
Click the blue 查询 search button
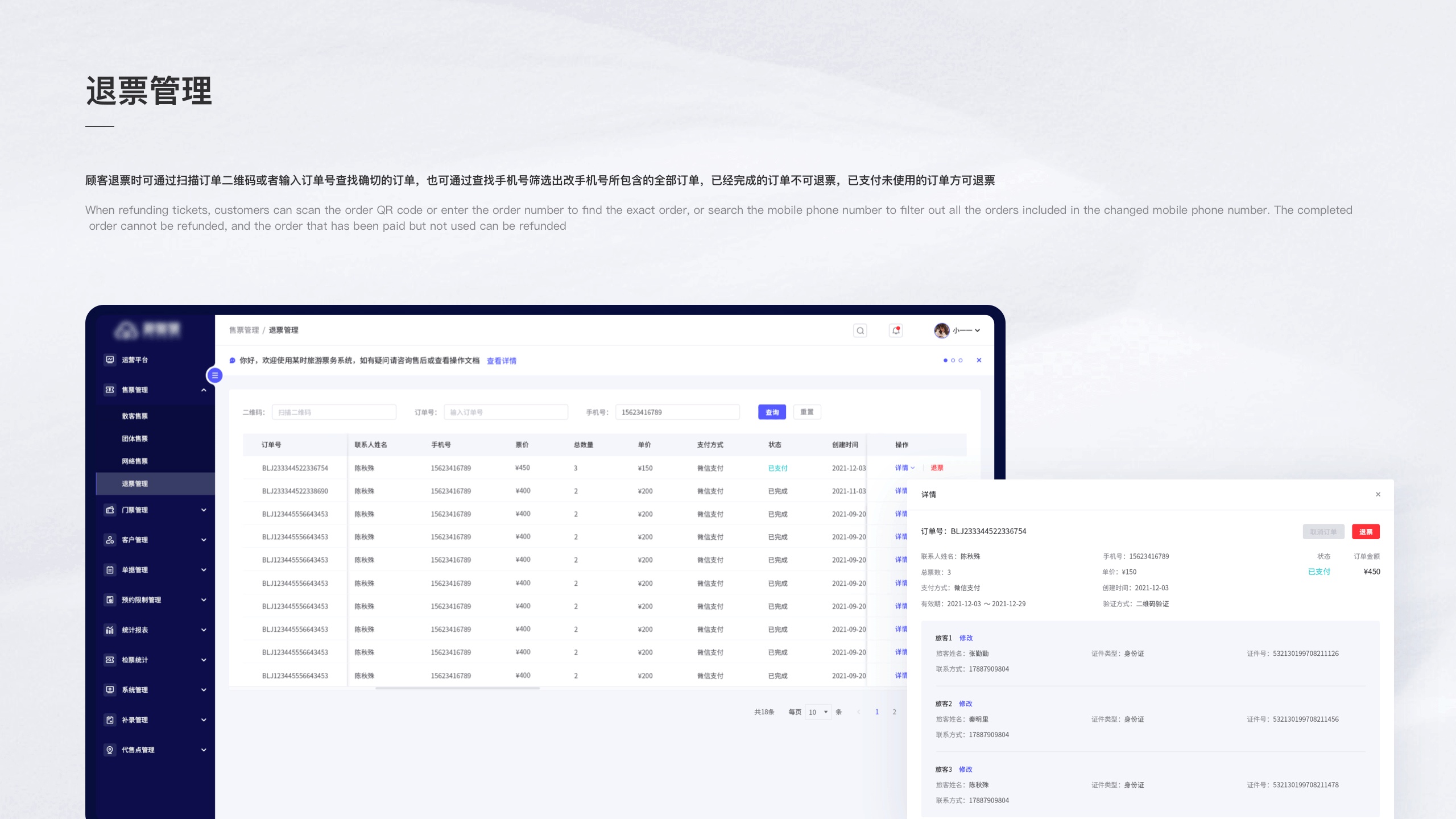[772, 412]
